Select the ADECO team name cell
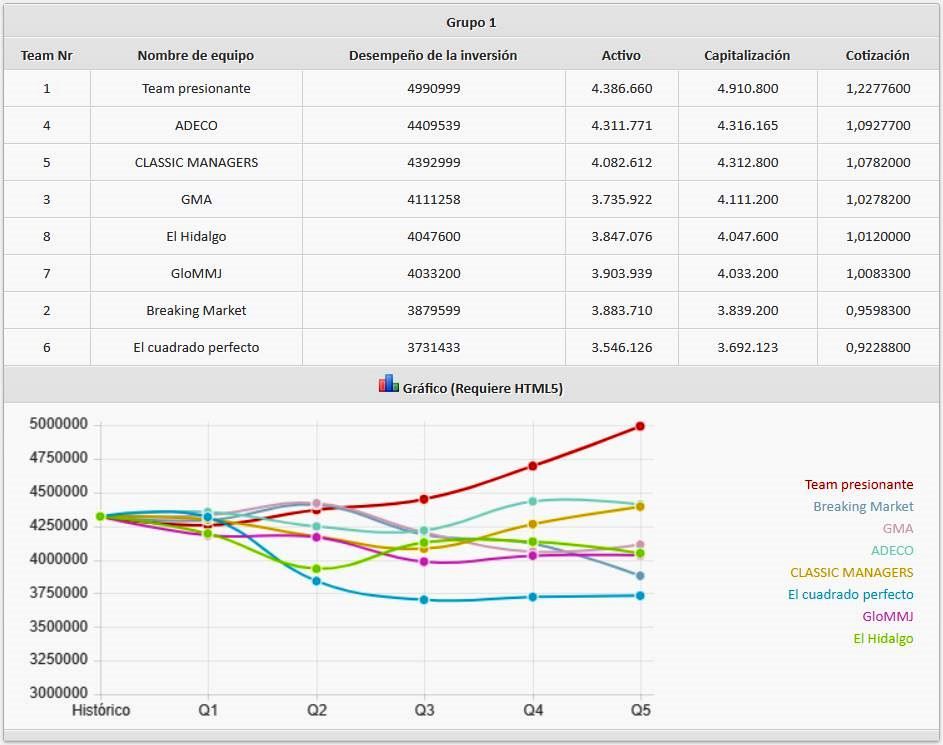The height and width of the screenshot is (745, 943). [196, 126]
